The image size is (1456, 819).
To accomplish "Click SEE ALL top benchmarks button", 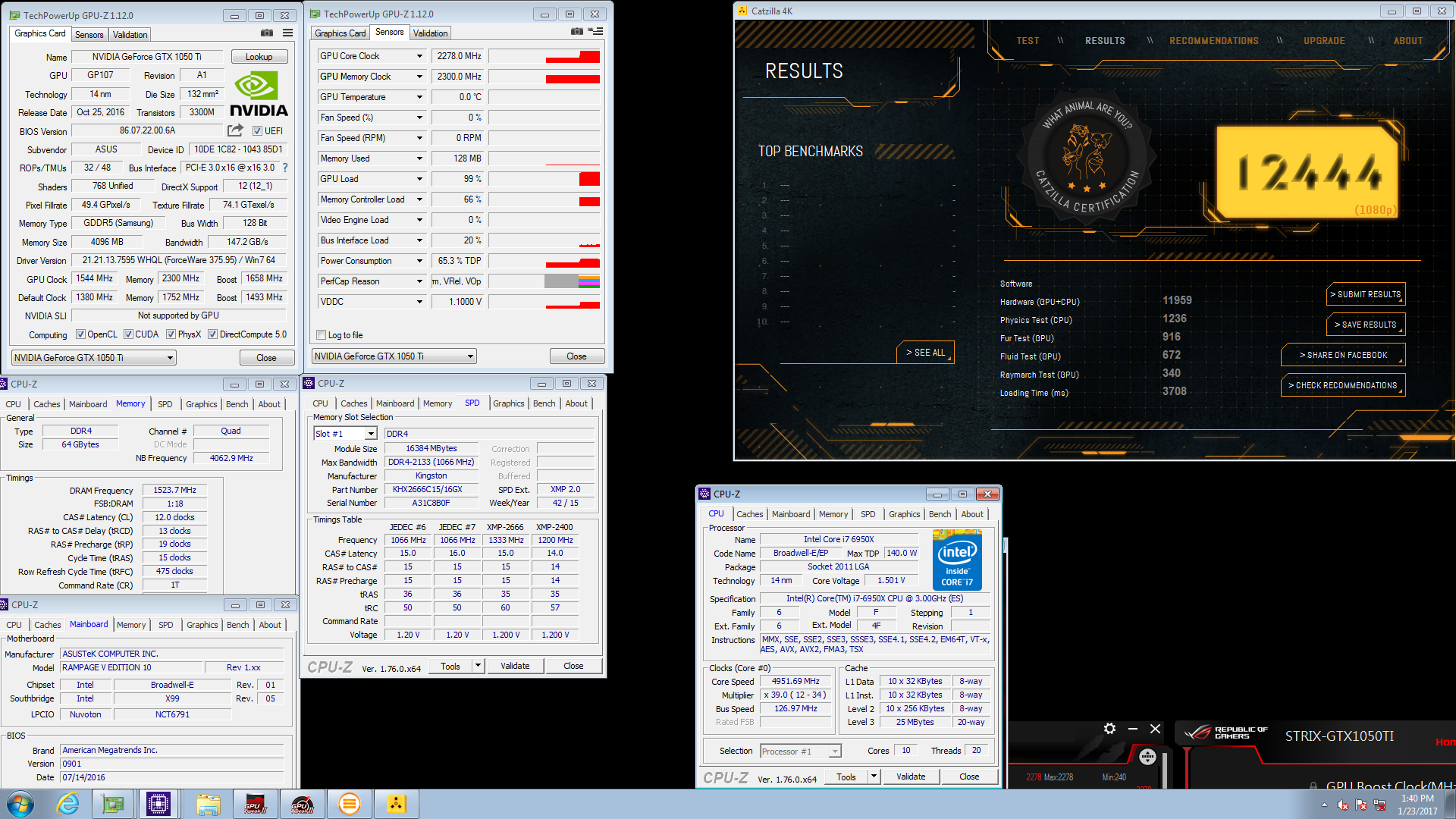I will [x=925, y=353].
